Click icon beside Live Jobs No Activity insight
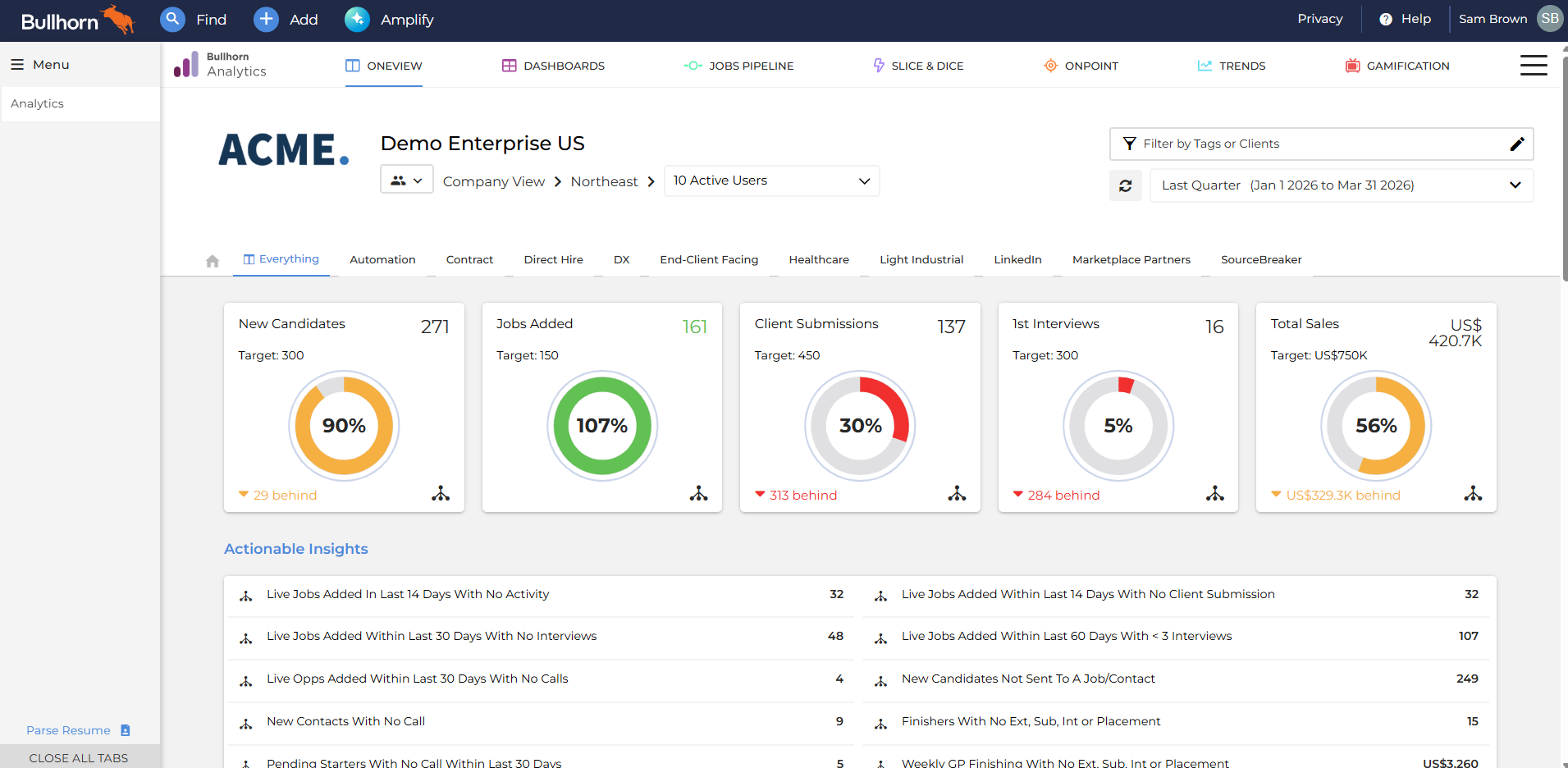1568x768 pixels. (x=245, y=596)
